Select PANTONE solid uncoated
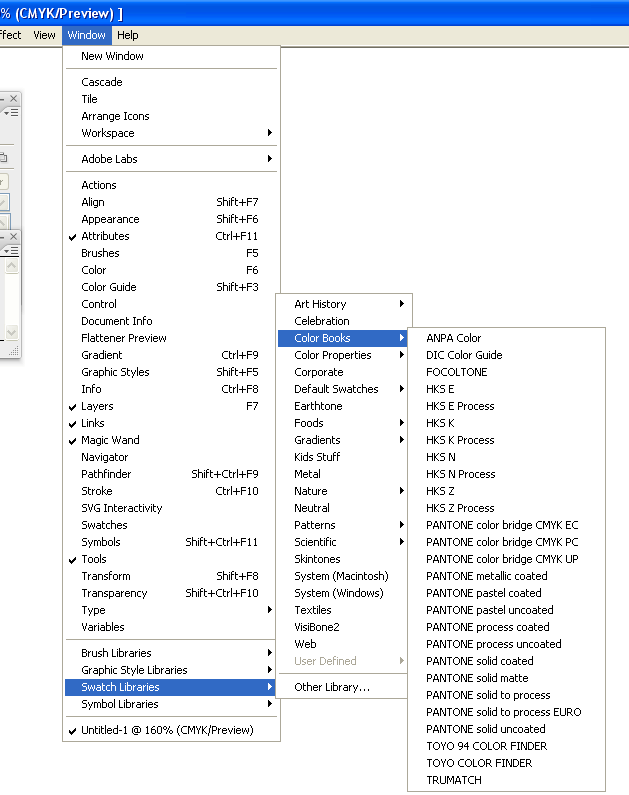 pyautogui.click(x=506, y=729)
